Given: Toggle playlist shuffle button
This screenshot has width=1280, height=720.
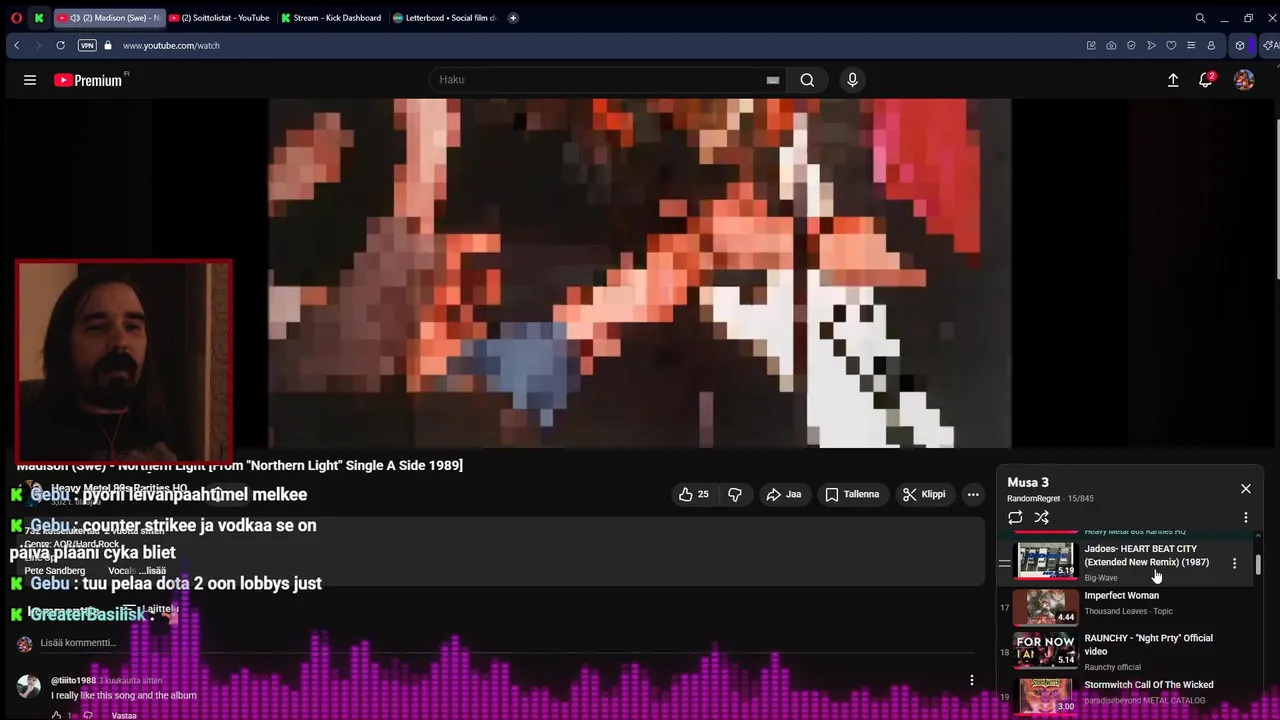Looking at the screenshot, I should (1042, 517).
